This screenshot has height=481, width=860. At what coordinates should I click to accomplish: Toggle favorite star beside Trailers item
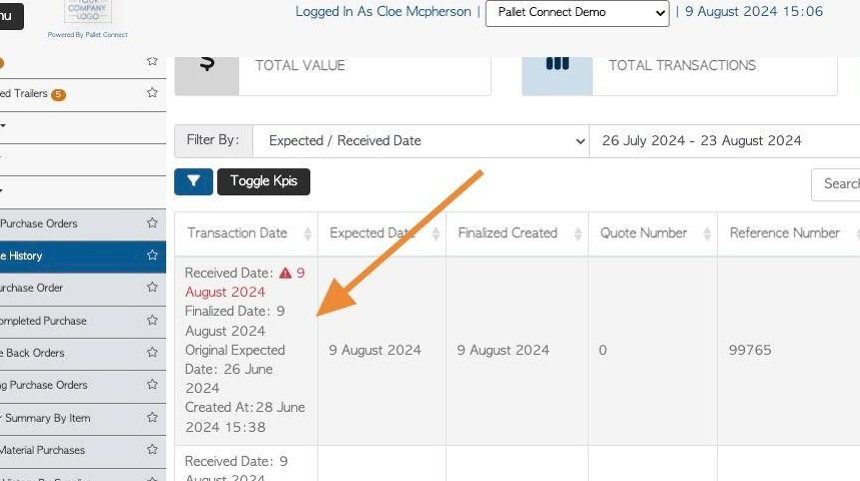click(x=152, y=93)
